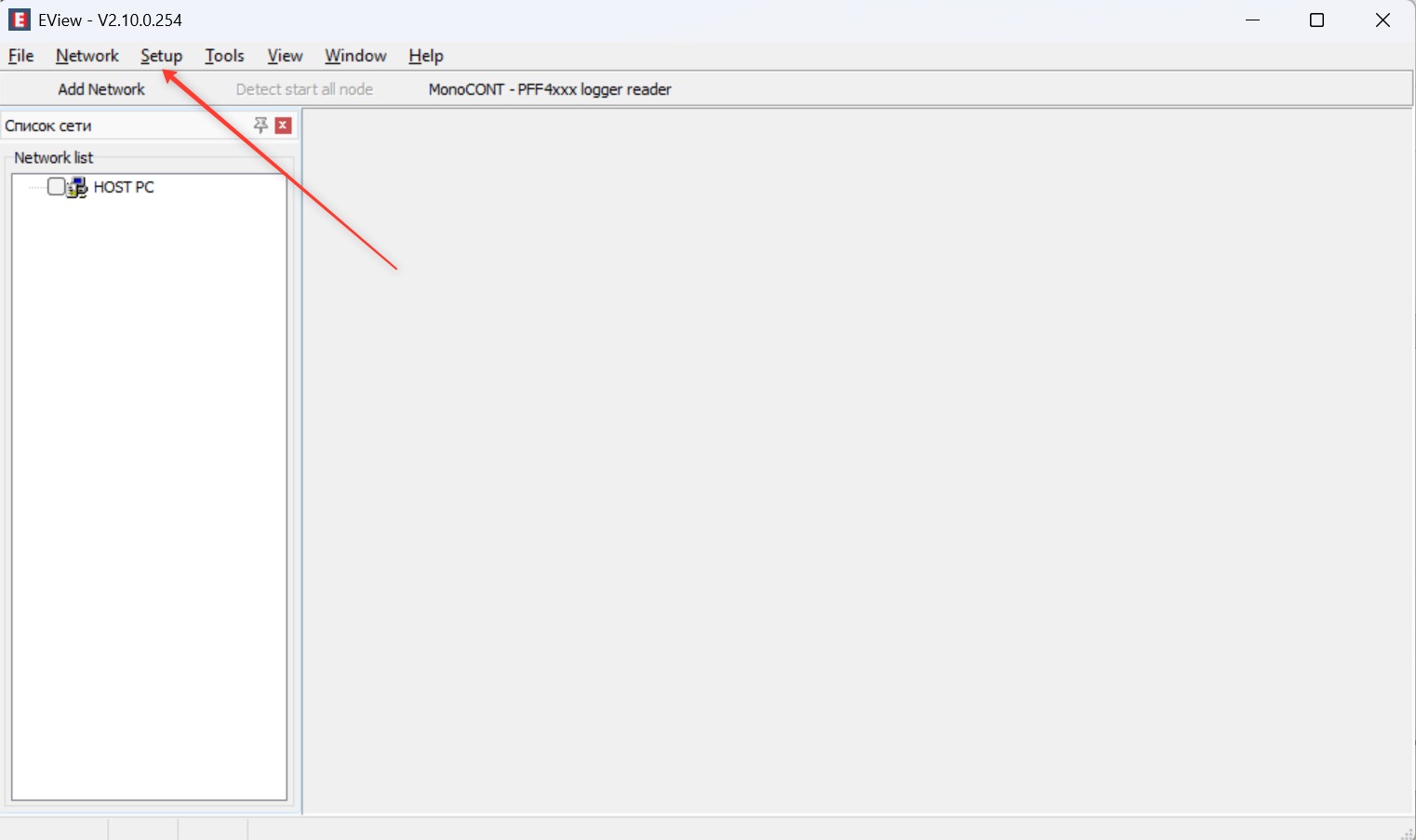Open the Tools menu
Screen dimensions: 1416x840
click(224, 56)
